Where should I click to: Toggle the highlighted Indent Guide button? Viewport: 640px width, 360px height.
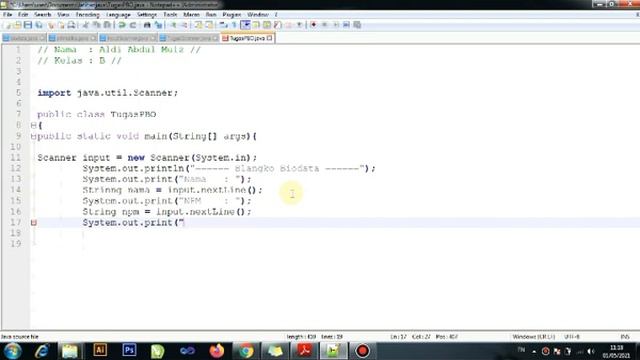(x=245, y=25)
